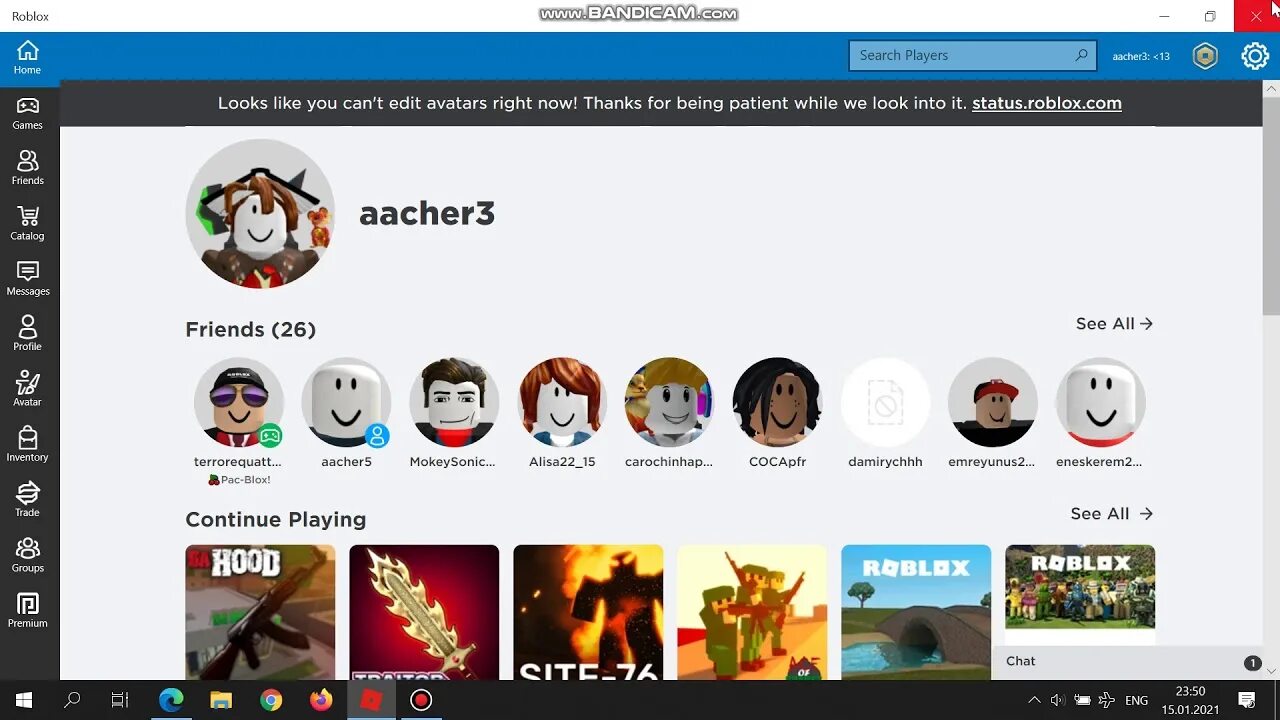The height and width of the screenshot is (720, 1280).
Task: Open the Da Hood game thumbnail
Action: (x=260, y=612)
